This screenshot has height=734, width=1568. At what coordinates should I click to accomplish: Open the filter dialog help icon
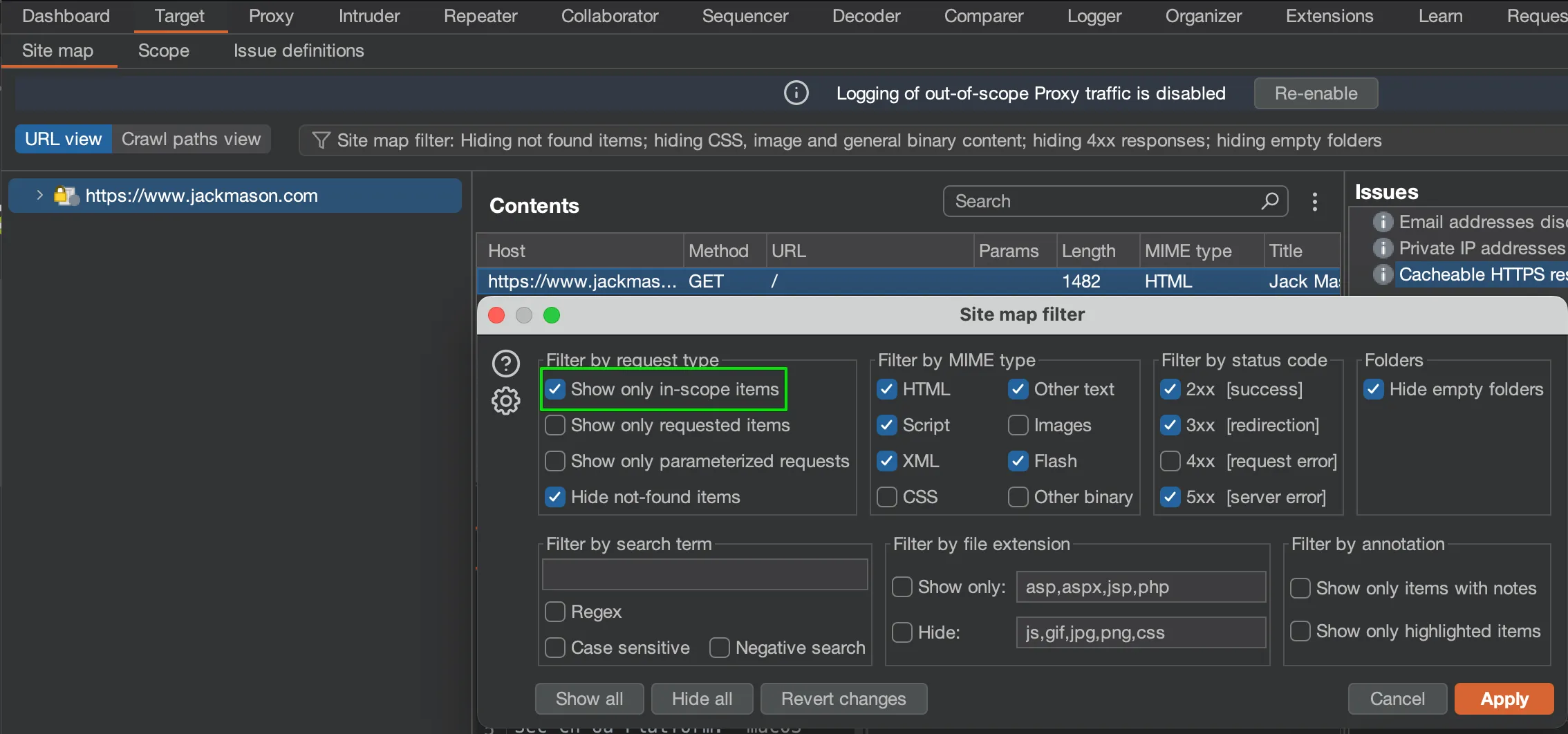click(x=505, y=363)
